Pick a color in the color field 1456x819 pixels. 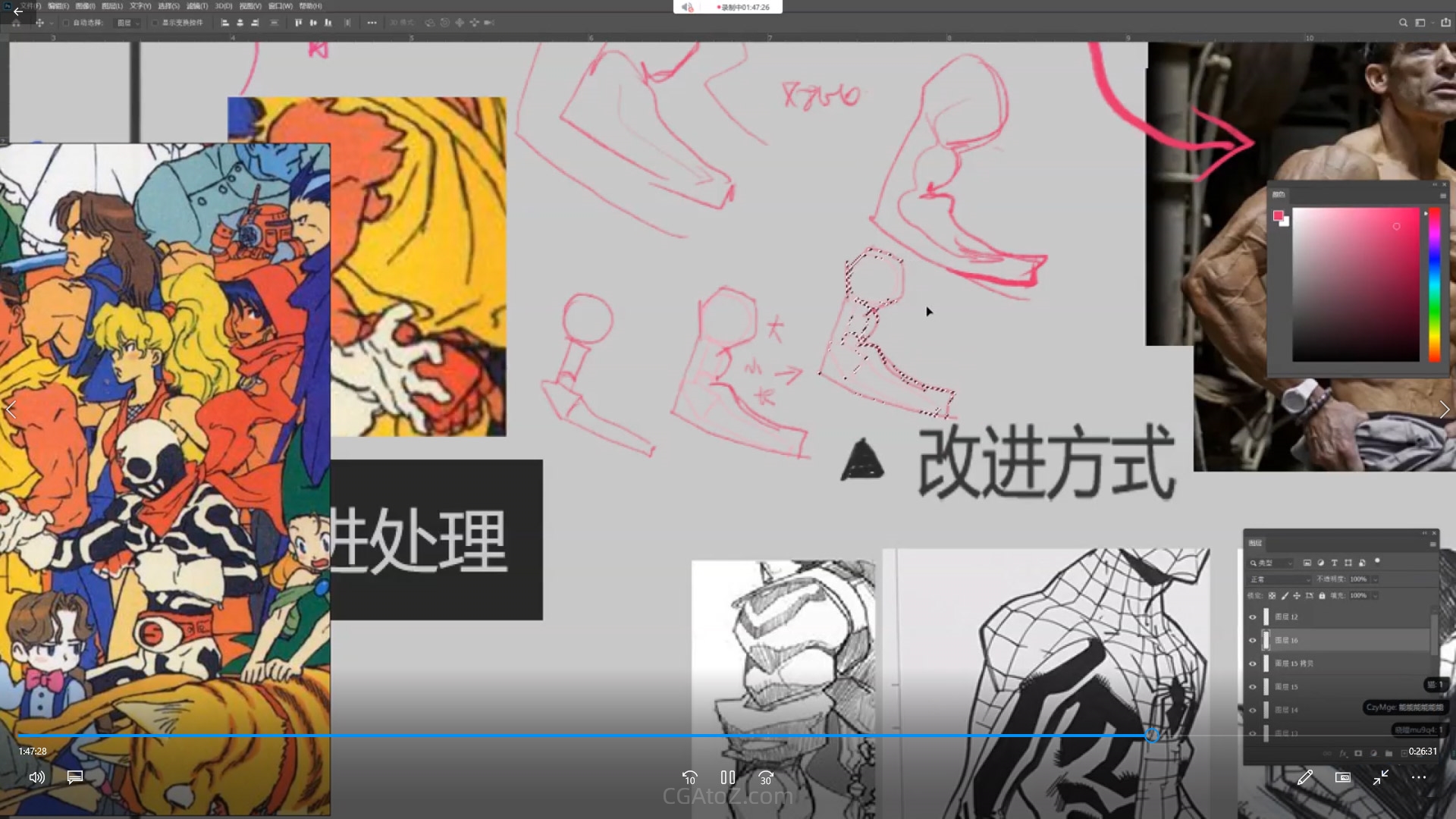(x=1355, y=284)
